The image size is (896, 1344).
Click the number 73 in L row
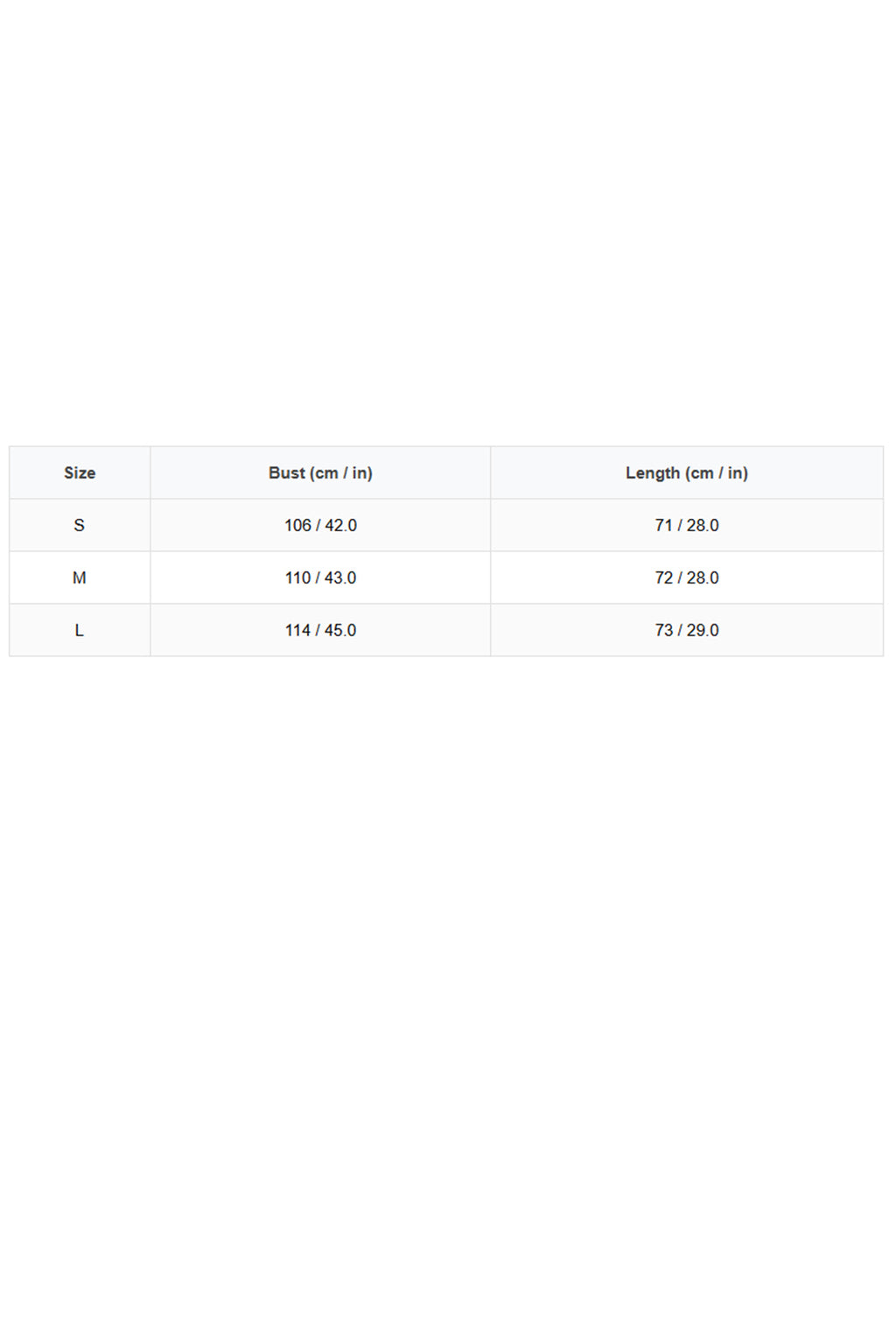pyautogui.click(x=664, y=630)
